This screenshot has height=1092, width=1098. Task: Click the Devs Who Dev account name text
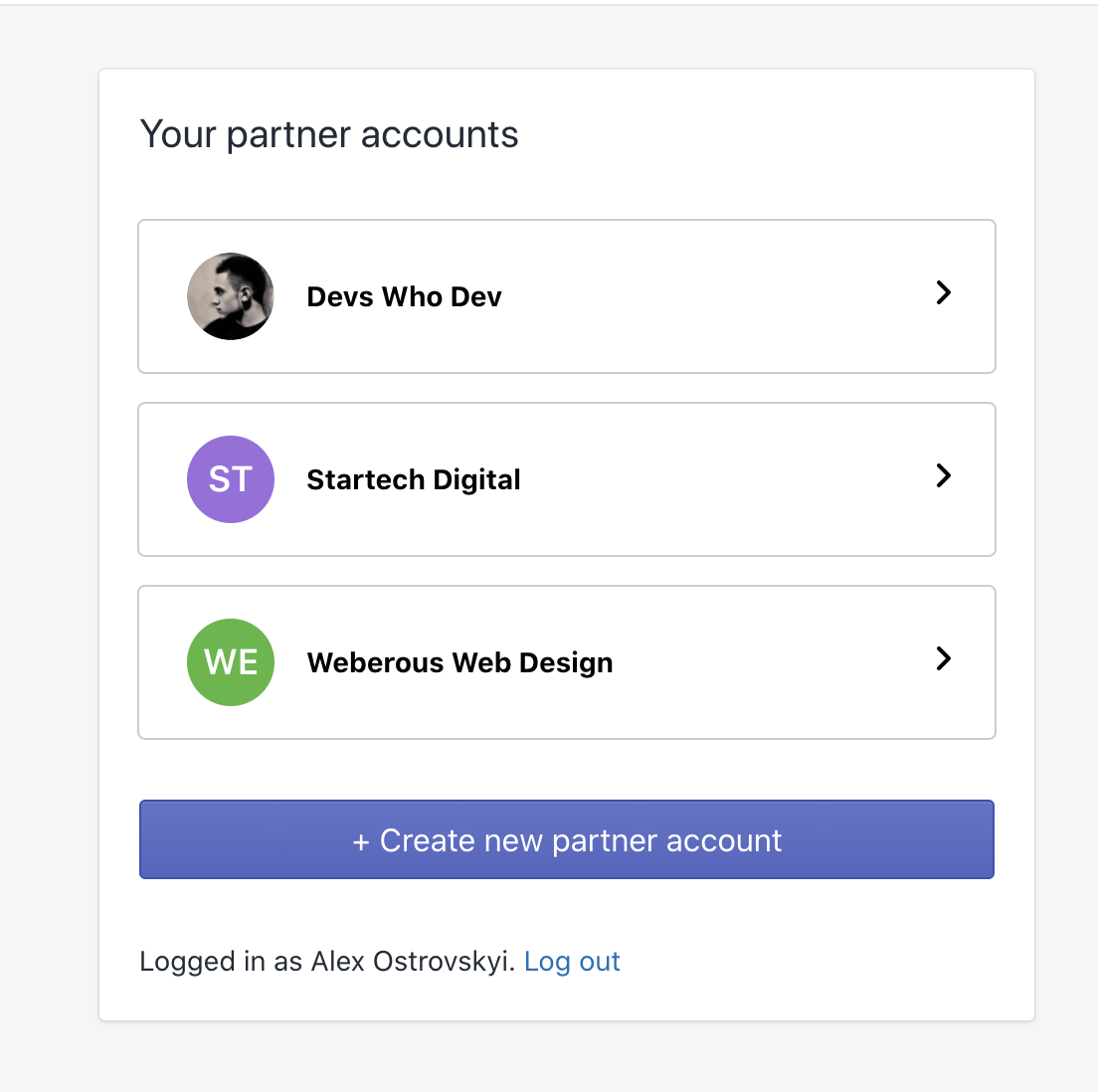point(404,296)
